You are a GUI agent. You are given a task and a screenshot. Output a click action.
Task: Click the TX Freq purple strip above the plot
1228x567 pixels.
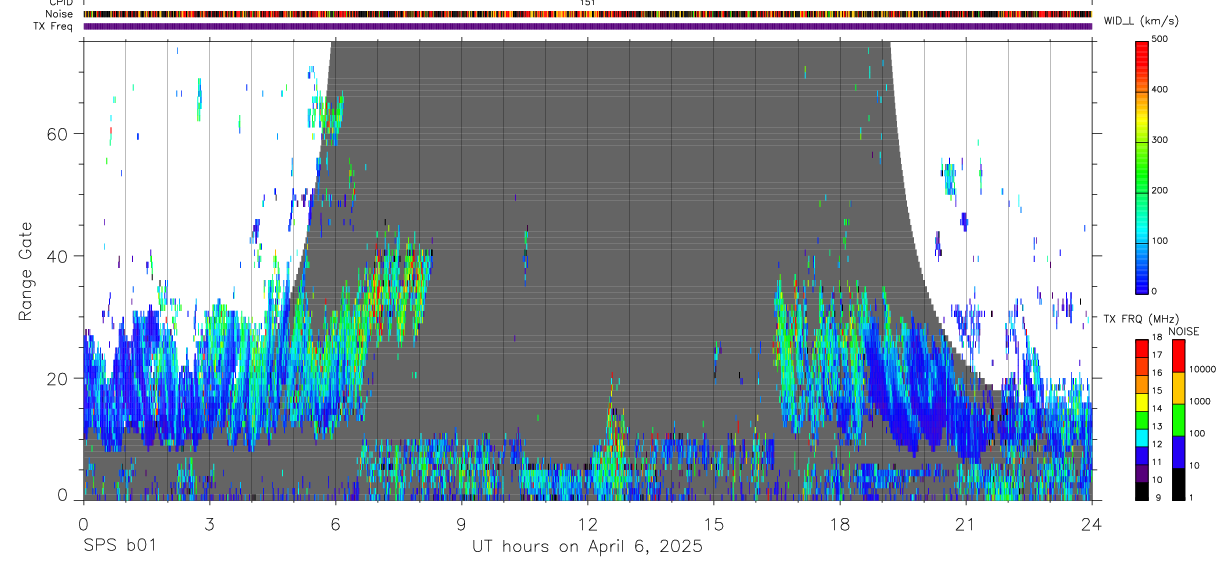pos(587,26)
